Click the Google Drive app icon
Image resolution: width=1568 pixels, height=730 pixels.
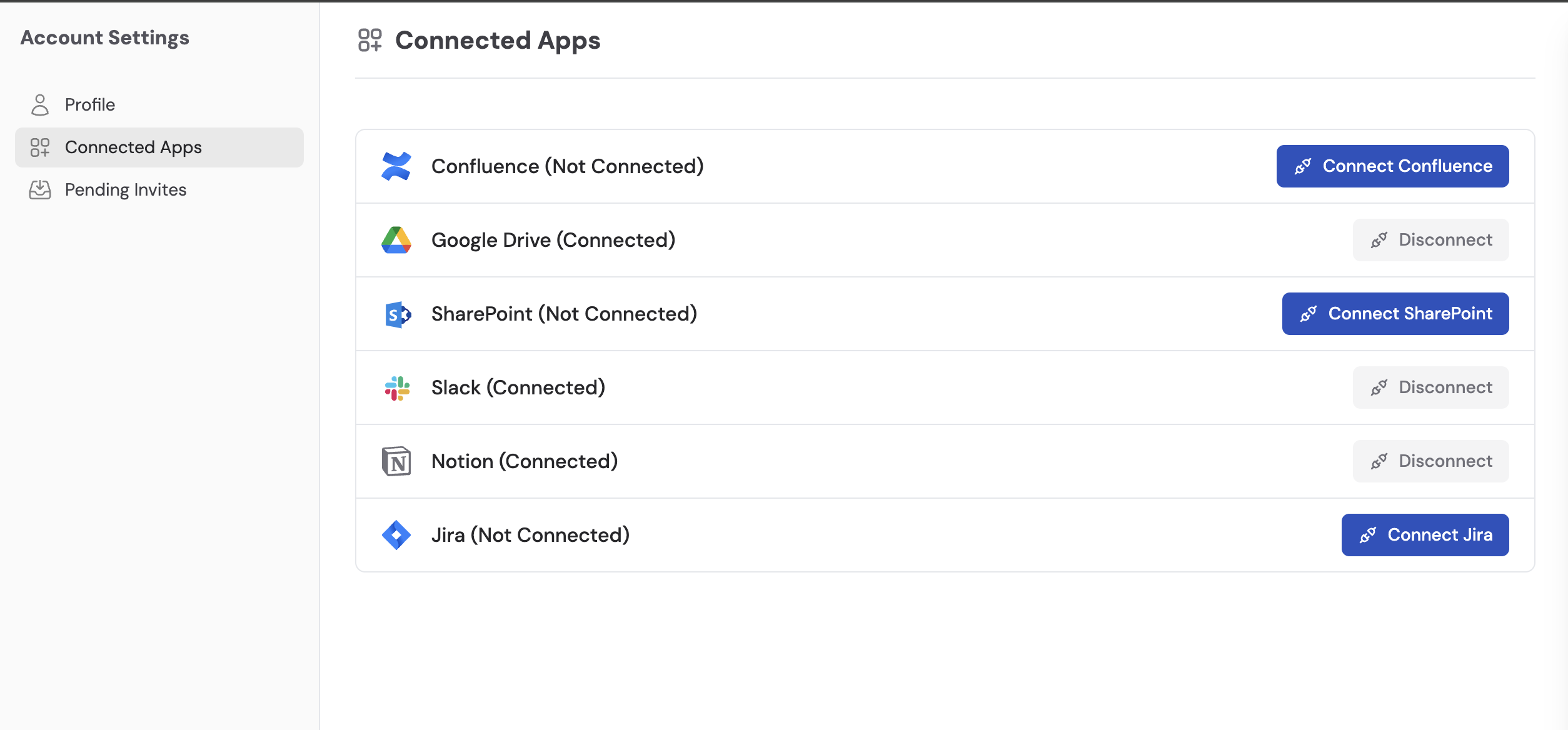point(396,240)
